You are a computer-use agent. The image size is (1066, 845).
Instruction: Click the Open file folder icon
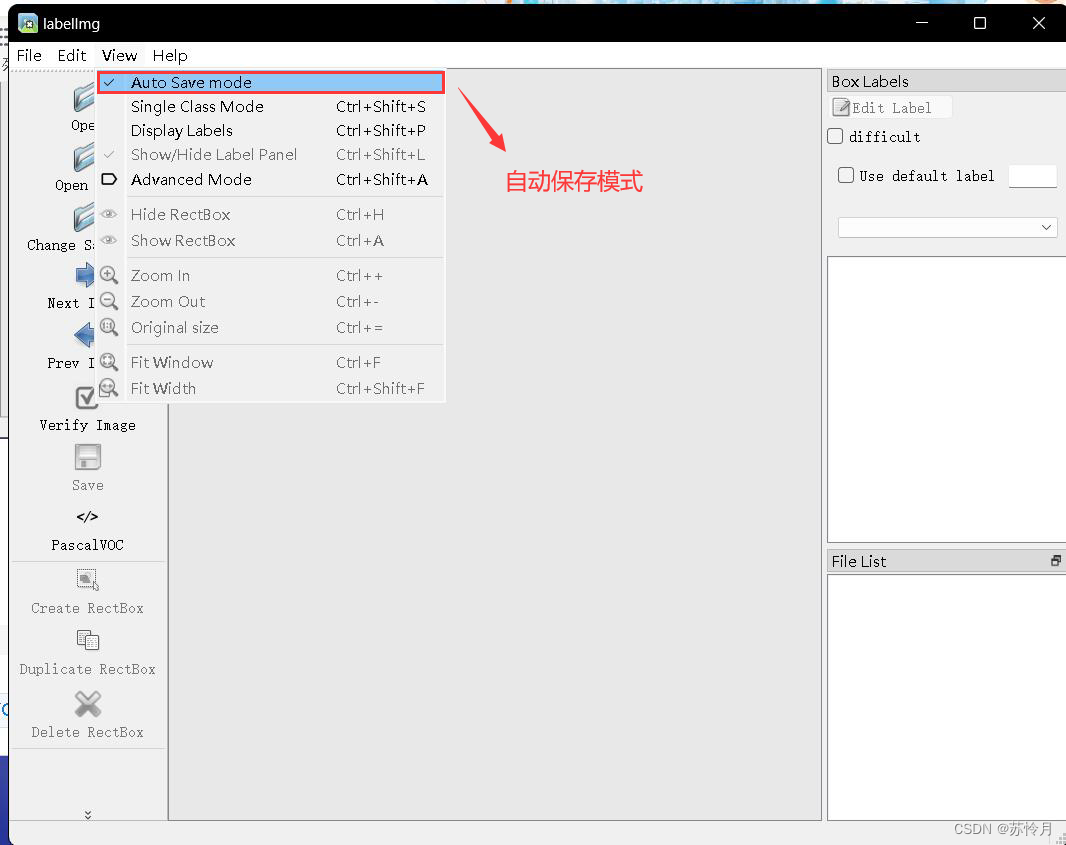pos(84,99)
